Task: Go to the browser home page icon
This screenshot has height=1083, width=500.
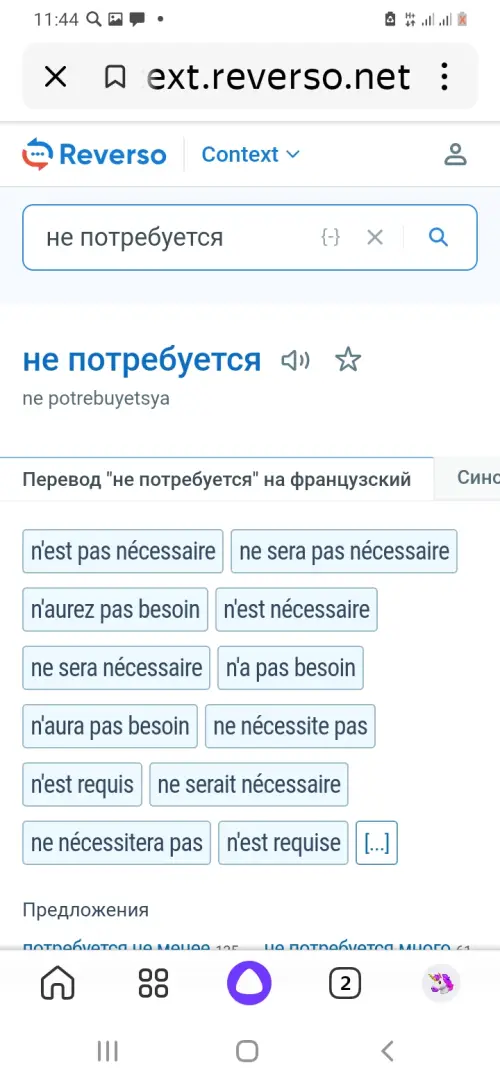Action: 58,982
